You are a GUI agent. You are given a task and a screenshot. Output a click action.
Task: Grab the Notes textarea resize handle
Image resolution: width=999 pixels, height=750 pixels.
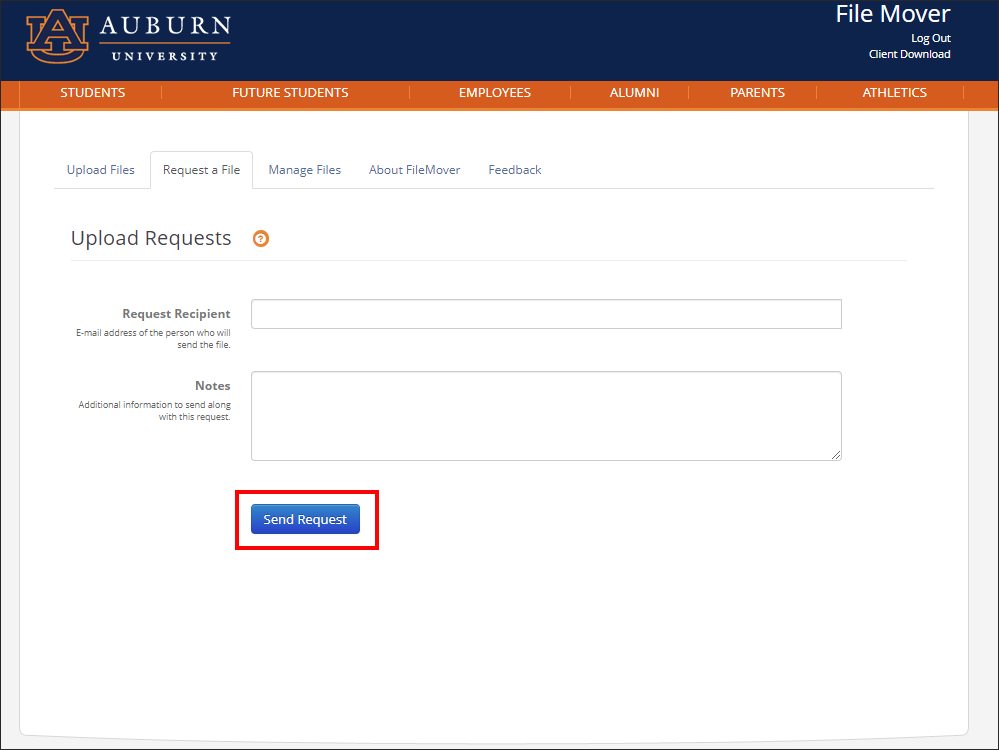tap(836, 454)
